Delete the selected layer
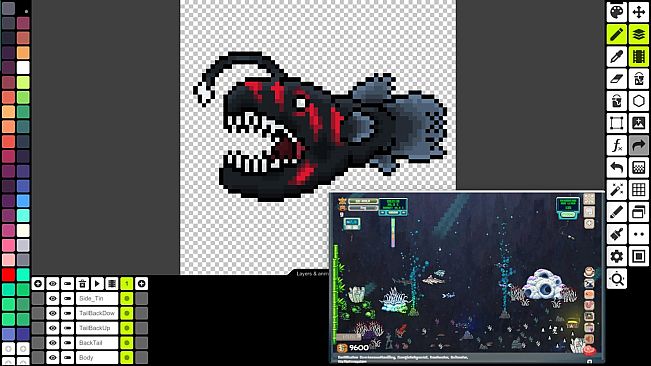651x366 pixels. point(82,284)
